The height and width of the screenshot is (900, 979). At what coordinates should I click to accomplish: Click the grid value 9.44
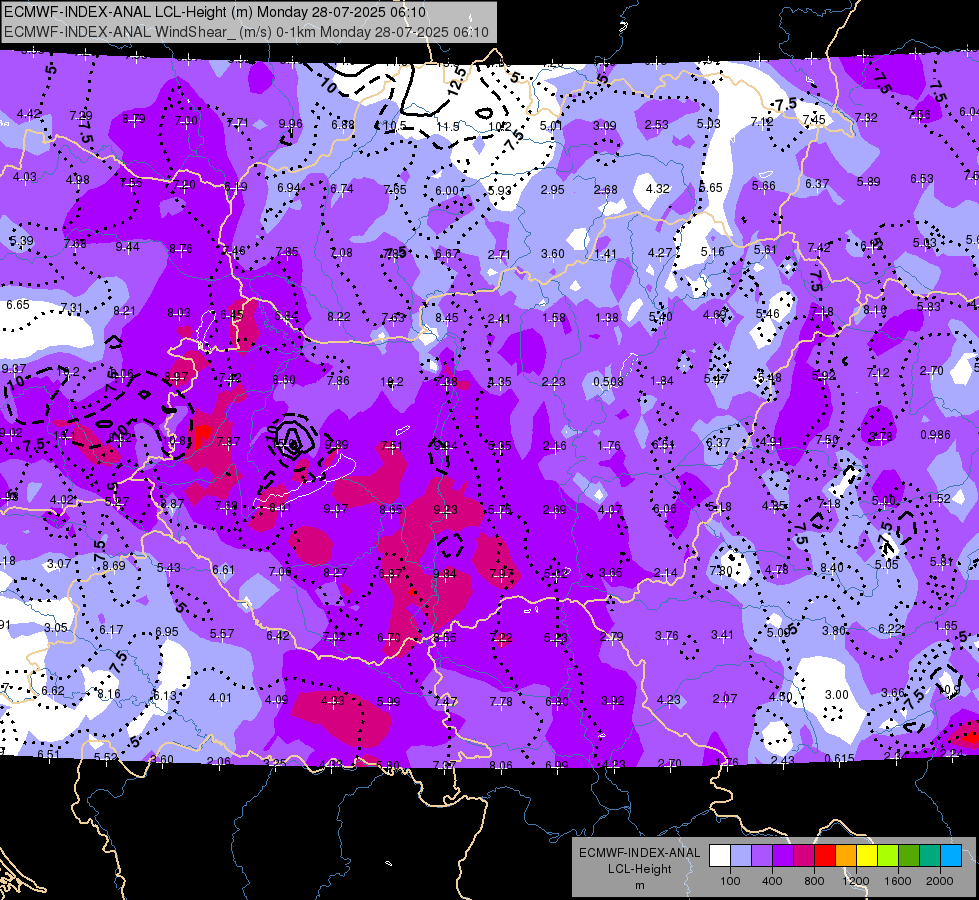click(127, 247)
